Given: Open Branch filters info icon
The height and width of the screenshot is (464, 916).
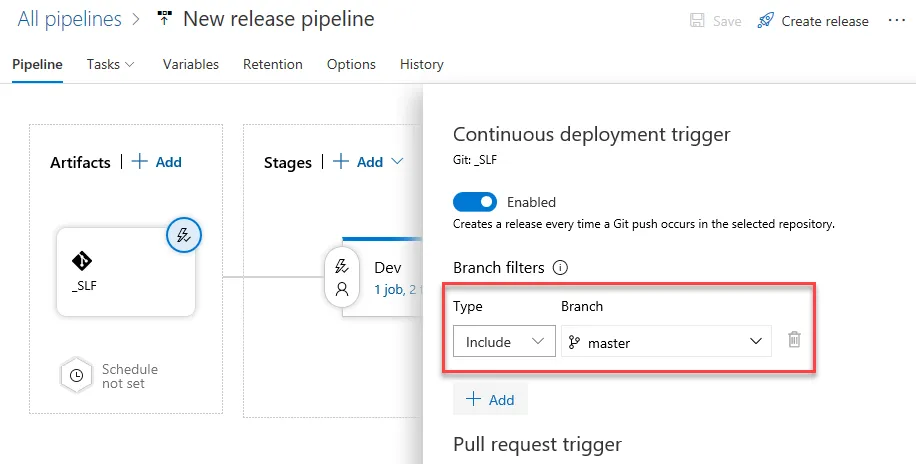Looking at the screenshot, I should click(561, 268).
